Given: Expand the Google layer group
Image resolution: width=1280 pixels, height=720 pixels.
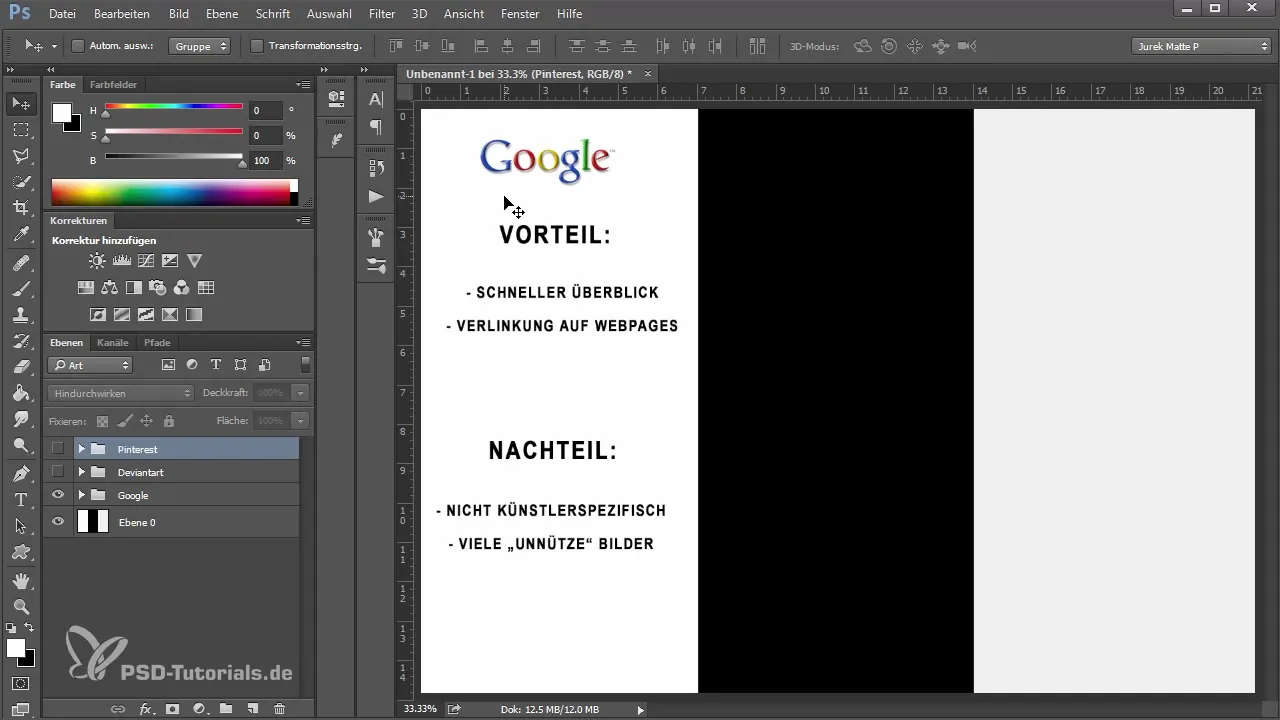Looking at the screenshot, I should pos(81,495).
